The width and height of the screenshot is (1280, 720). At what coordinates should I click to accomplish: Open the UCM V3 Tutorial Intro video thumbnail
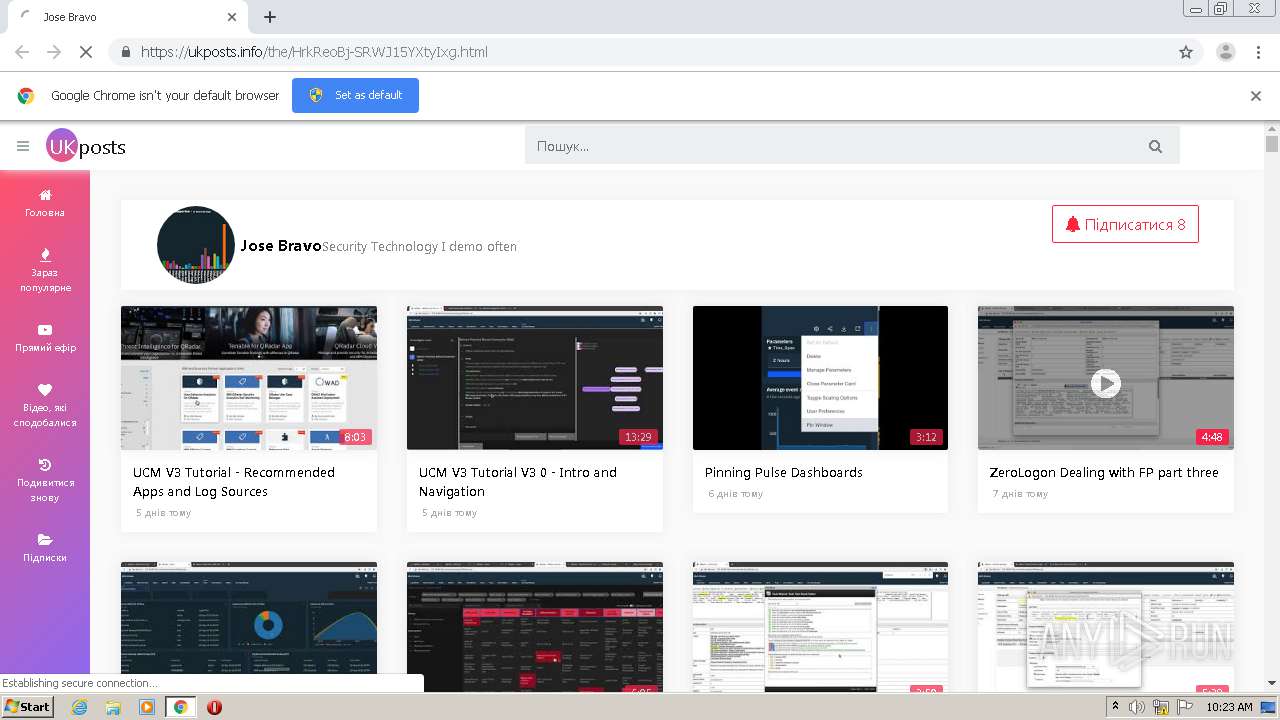click(x=535, y=378)
